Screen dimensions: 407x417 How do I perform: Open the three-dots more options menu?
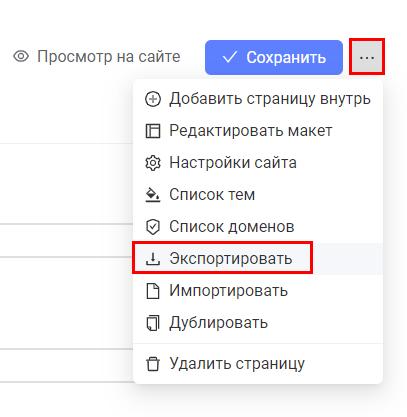click(367, 57)
